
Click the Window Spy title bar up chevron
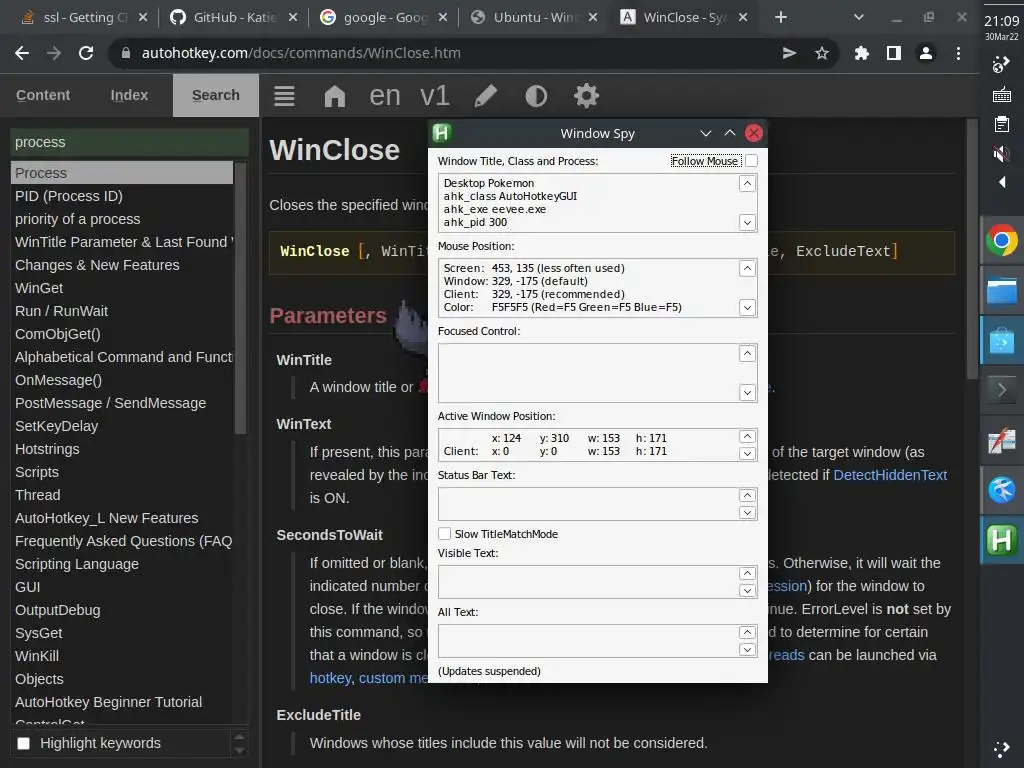click(729, 133)
